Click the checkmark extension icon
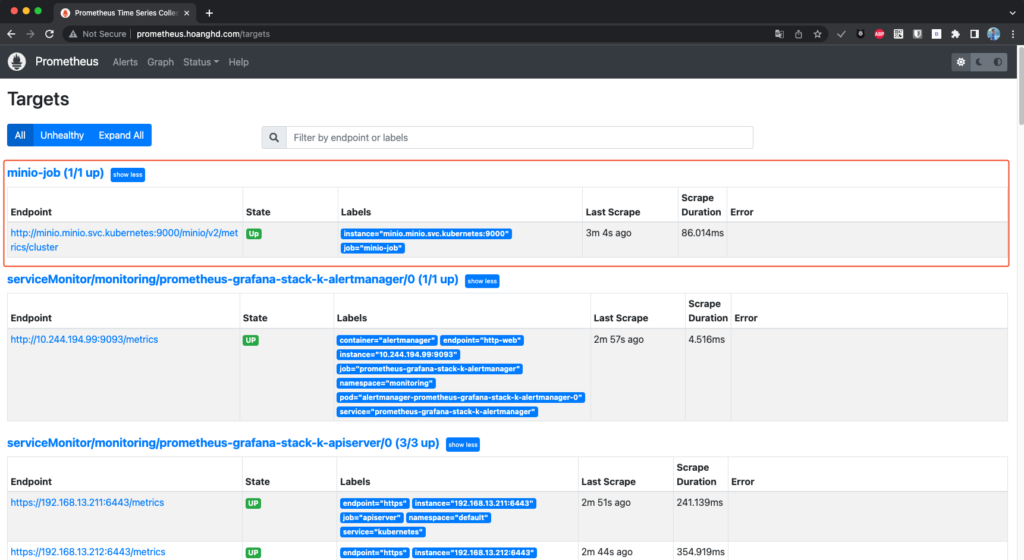 841,34
